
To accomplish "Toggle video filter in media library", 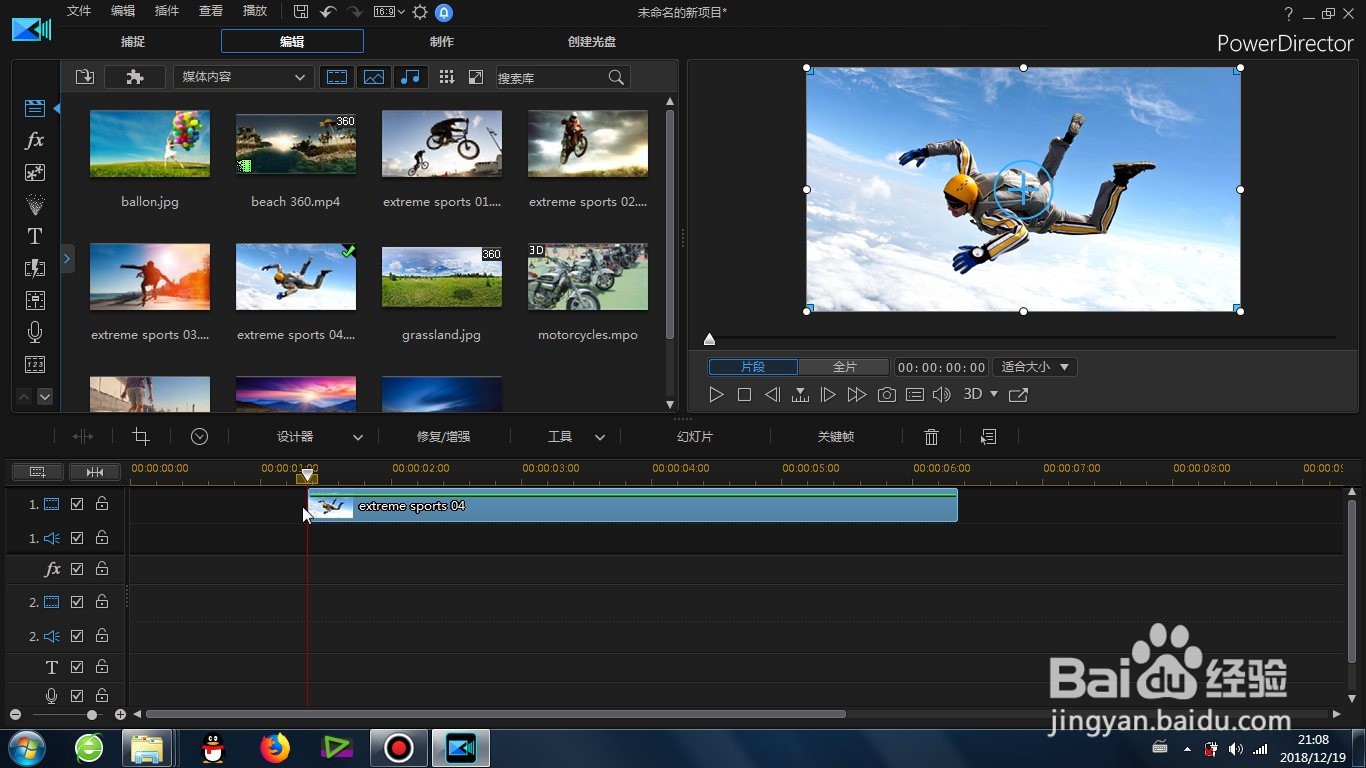I will point(338,77).
